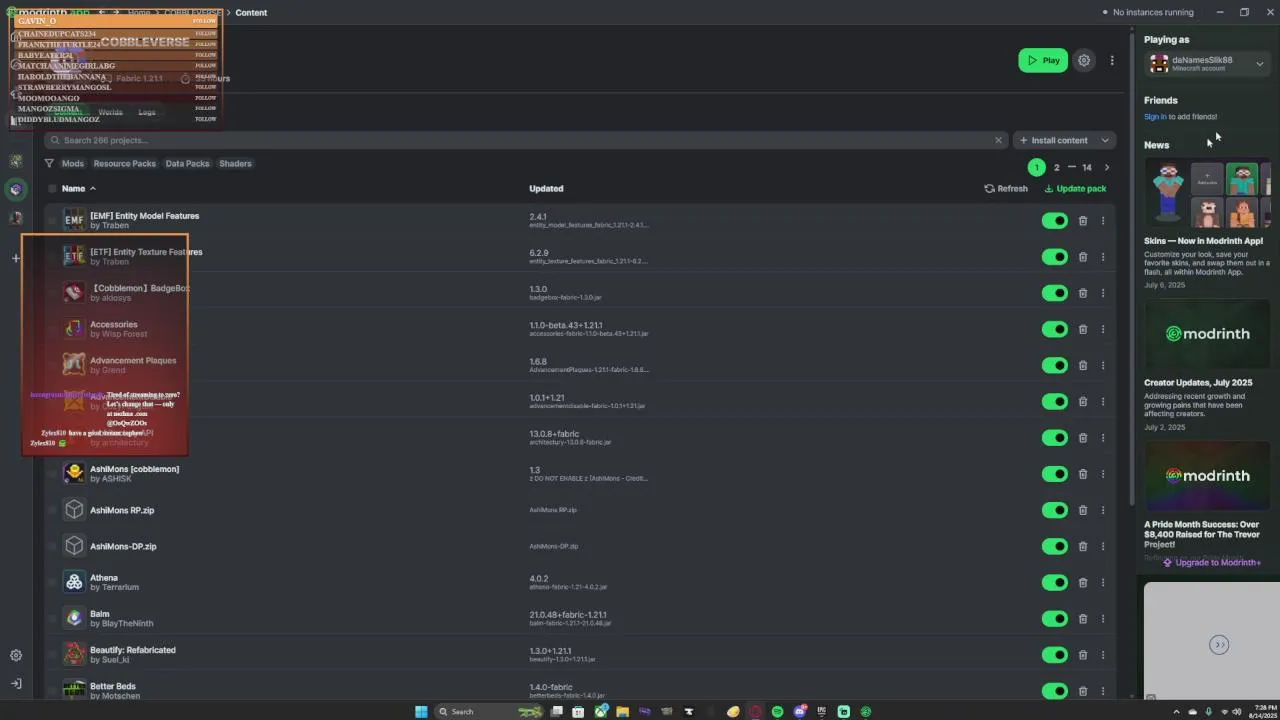This screenshot has width=1280, height=720.
Task: Click the Athena mod icon
Action: (x=74, y=582)
